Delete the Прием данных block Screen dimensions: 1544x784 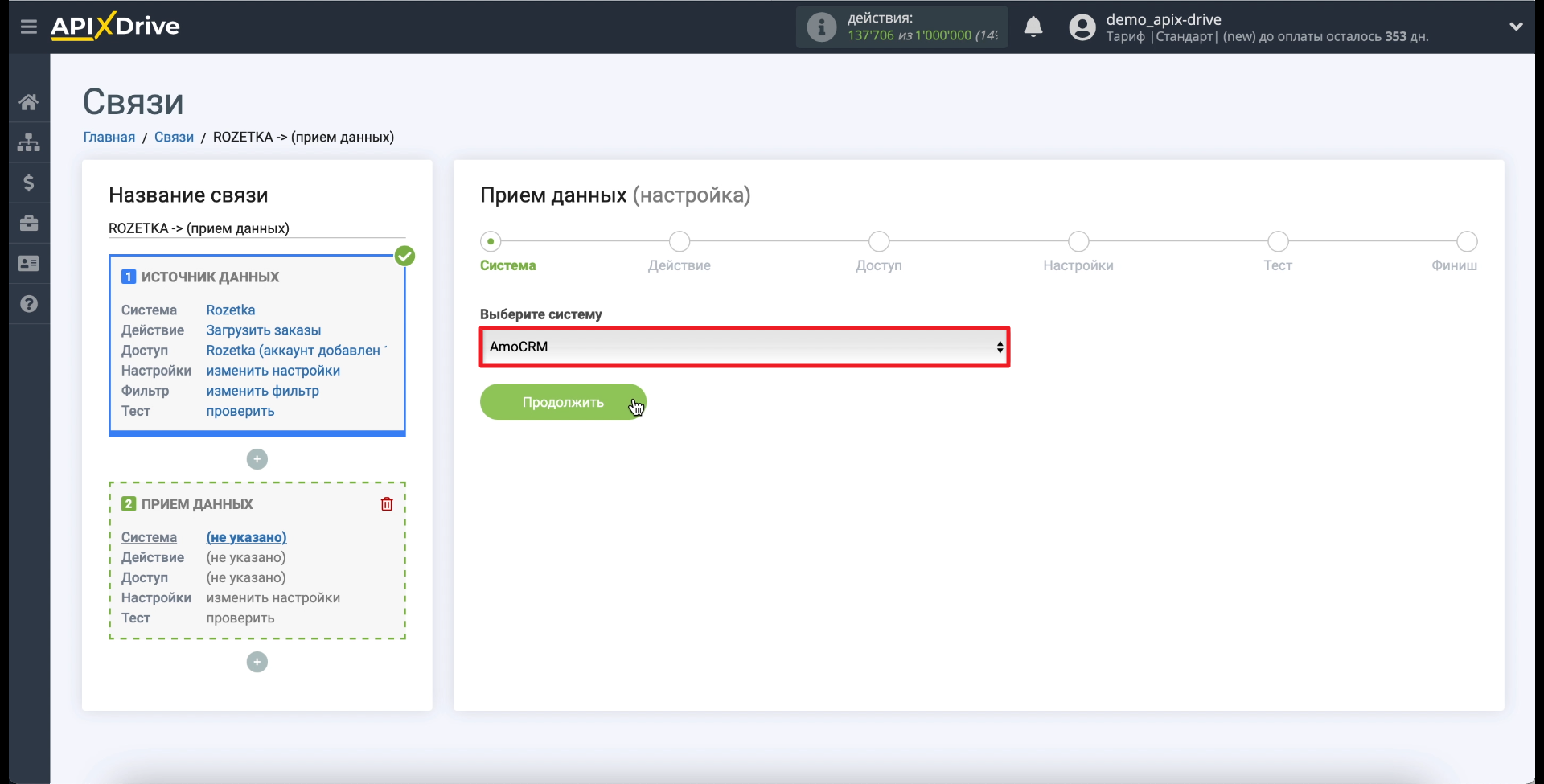(x=387, y=504)
